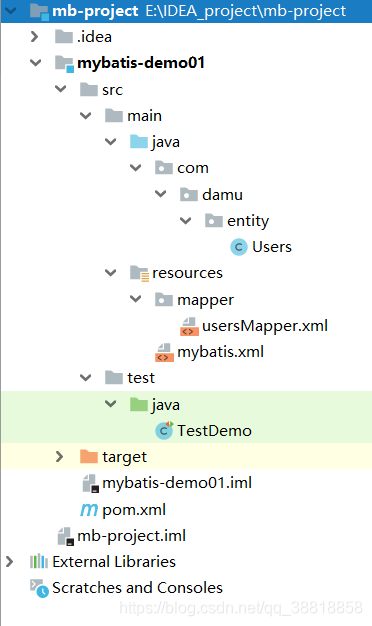The width and height of the screenshot is (372, 626).
Task: Collapse the mb-project root node
Action: pos(10,11)
